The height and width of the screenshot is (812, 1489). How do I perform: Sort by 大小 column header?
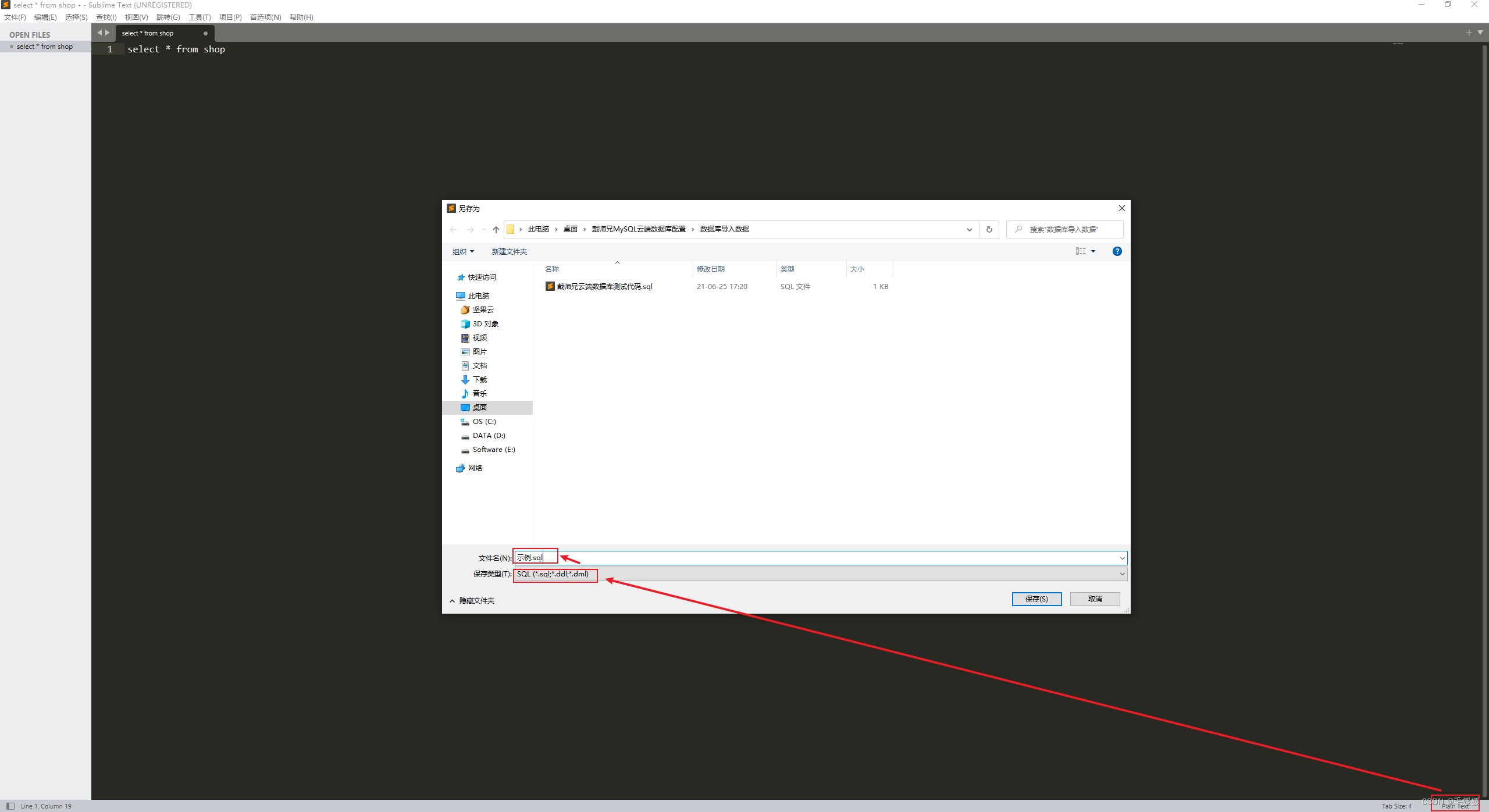[x=857, y=269]
